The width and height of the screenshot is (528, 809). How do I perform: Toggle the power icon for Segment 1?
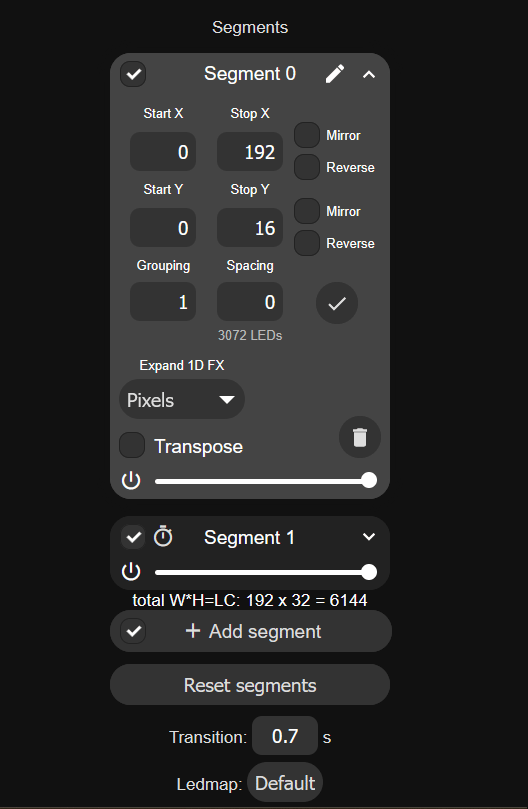131,572
